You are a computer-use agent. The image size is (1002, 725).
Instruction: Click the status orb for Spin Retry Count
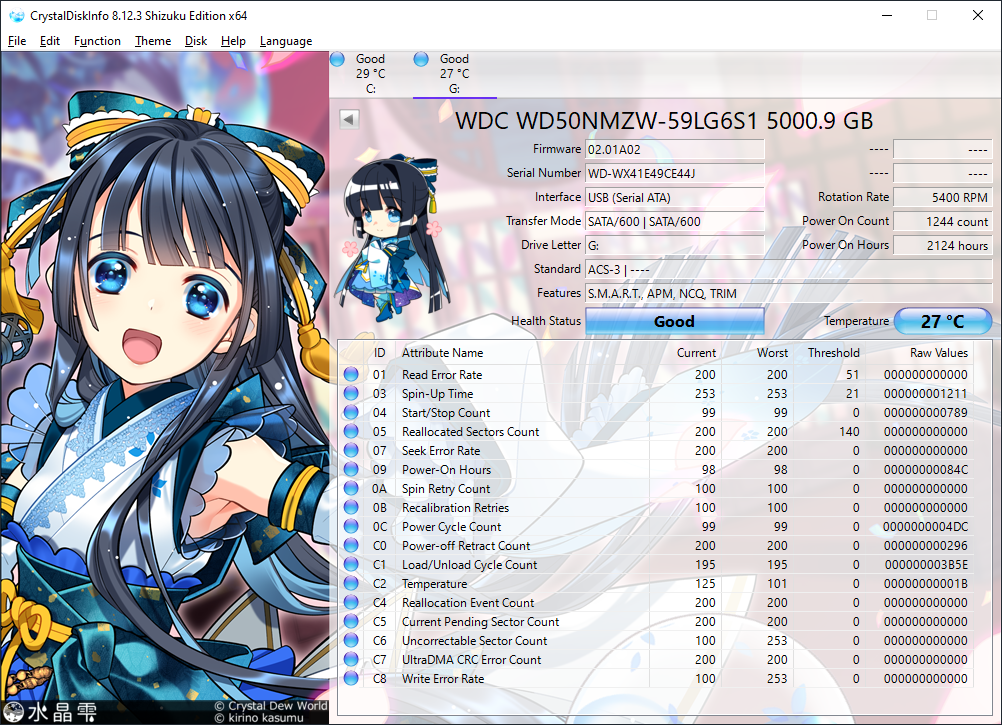[351, 489]
